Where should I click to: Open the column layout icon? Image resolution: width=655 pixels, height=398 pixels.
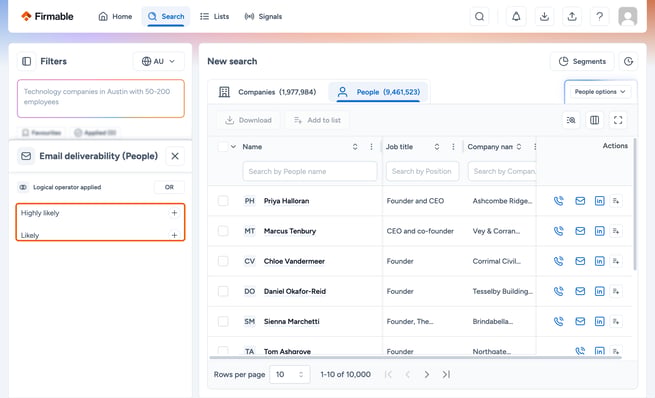point(594,120)
